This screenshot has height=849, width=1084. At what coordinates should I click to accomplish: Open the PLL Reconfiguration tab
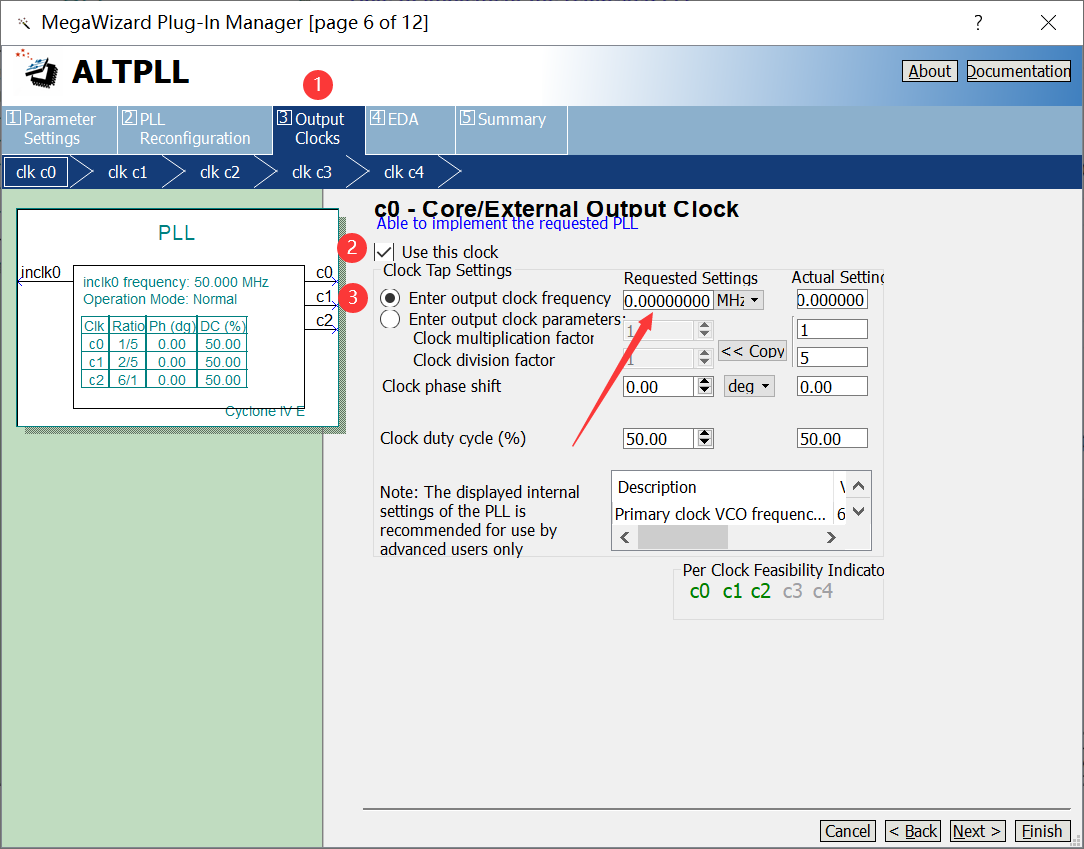pyautogui.click(x=194, y=129)
